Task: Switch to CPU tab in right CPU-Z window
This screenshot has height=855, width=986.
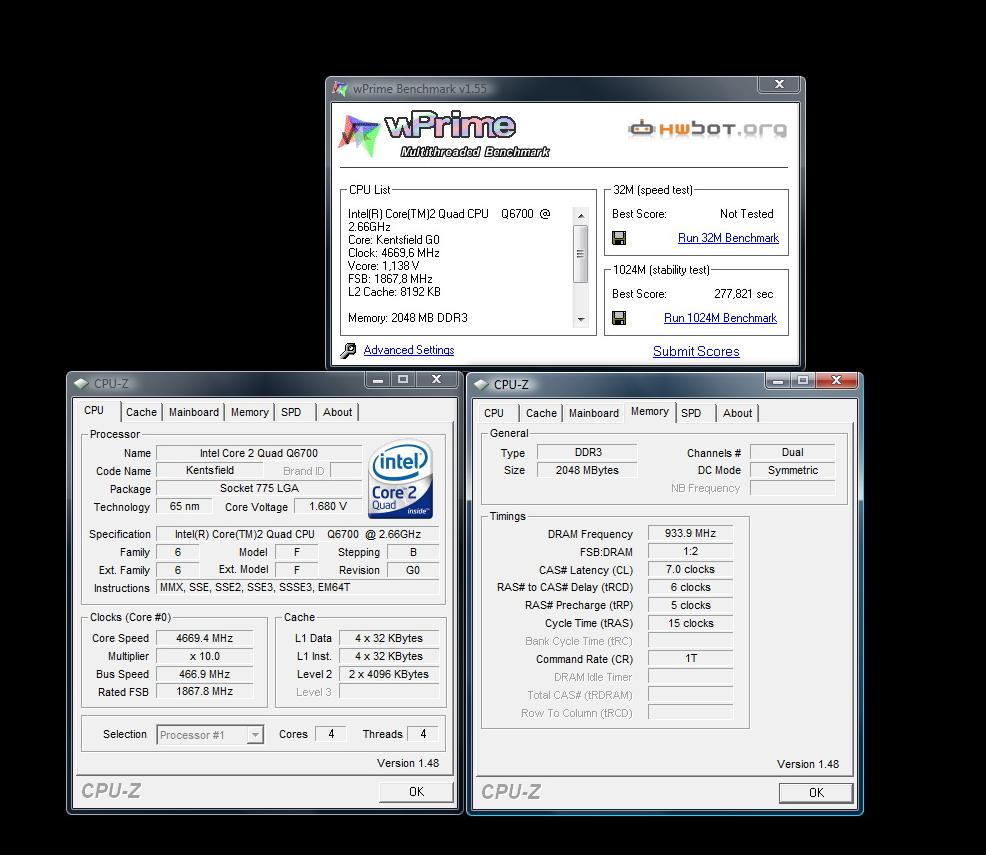Action: click(494, 414)
